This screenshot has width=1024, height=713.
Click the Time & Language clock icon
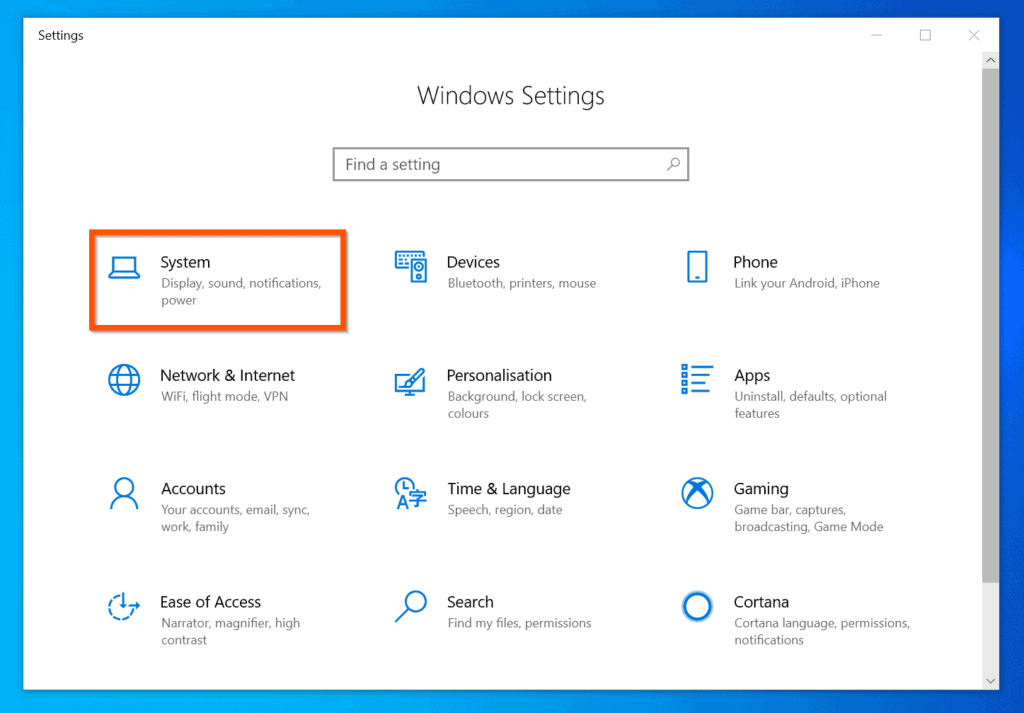[x=410, y=494]
